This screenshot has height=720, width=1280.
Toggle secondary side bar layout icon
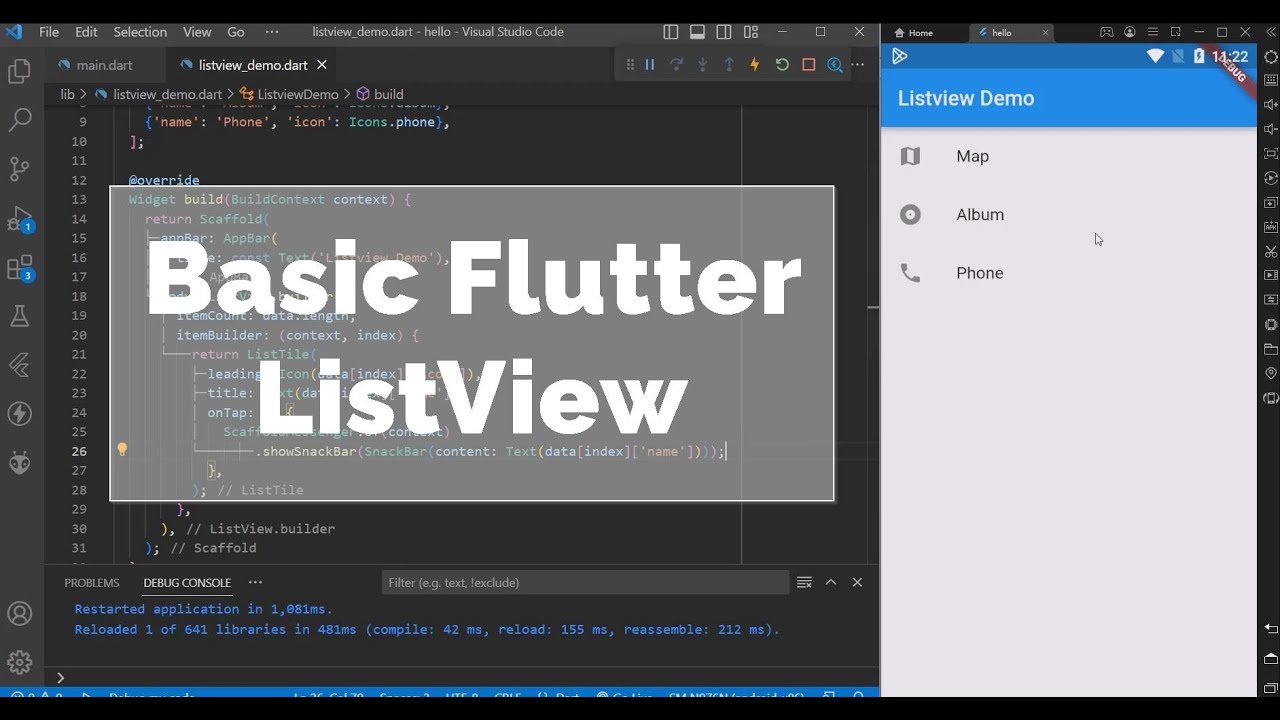click(x=724, y=32)
